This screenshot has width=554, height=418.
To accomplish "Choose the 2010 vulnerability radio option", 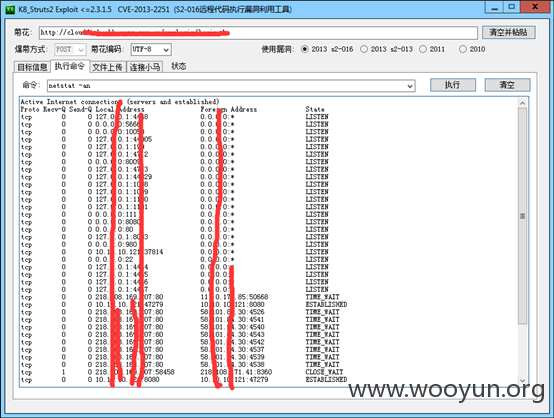I will pos(463,49).
